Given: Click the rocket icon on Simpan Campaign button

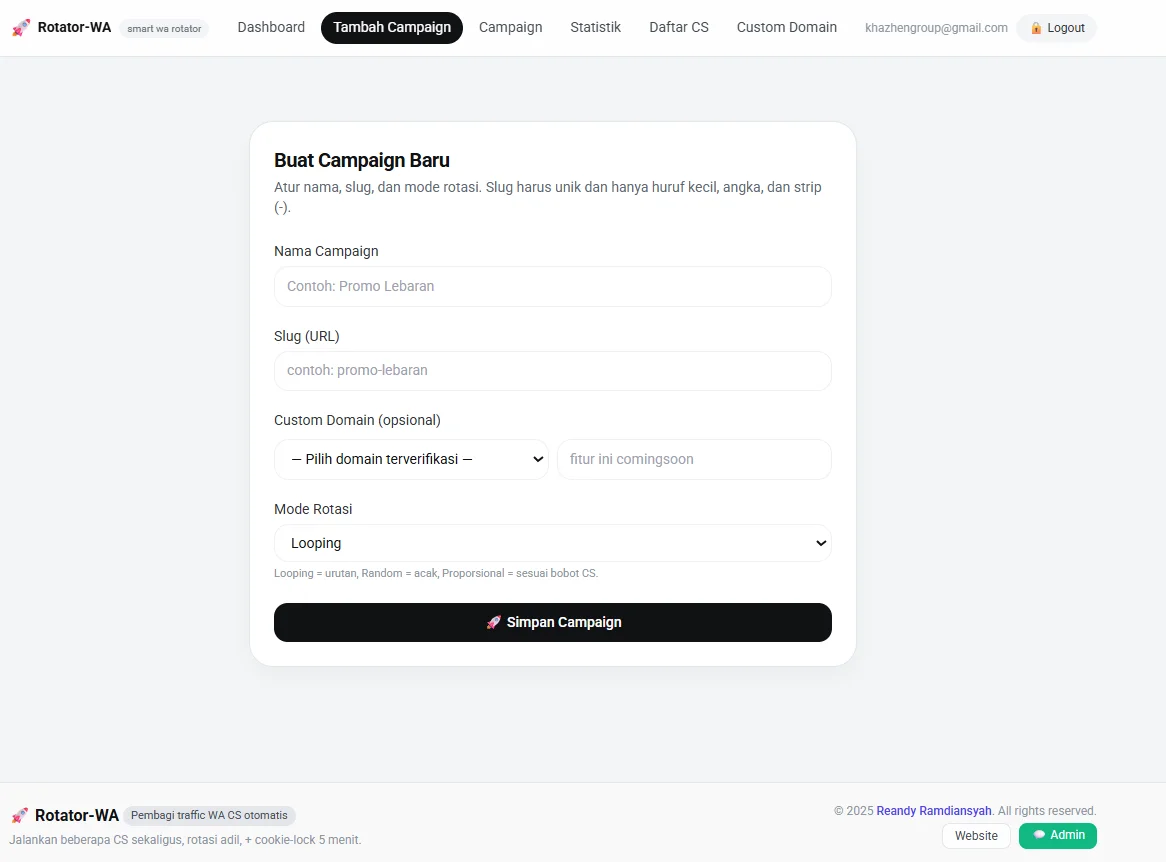Looking at the screenshot, I should (493, 622).
